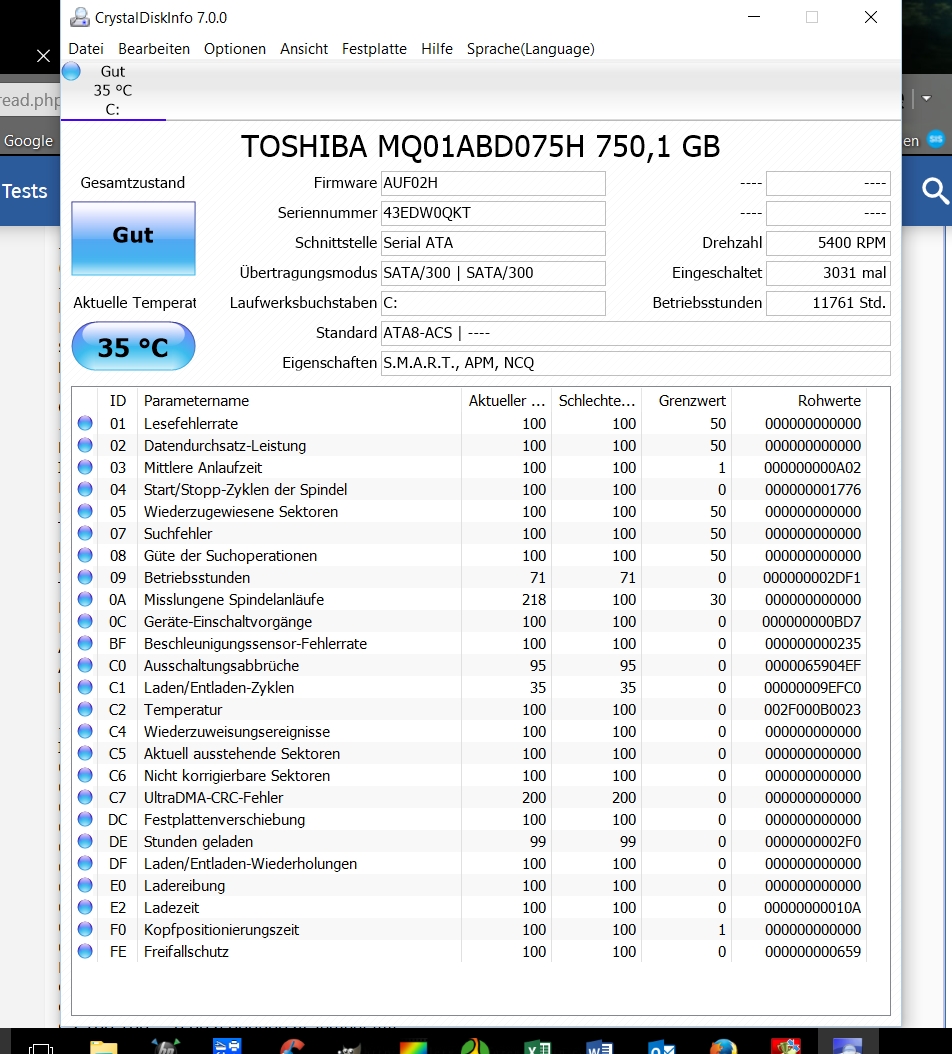952x1054 pixels.
Task: Click status orb for Beschleunigungssensor-Fehlerrate row
Action: click(x=85, y=643)
